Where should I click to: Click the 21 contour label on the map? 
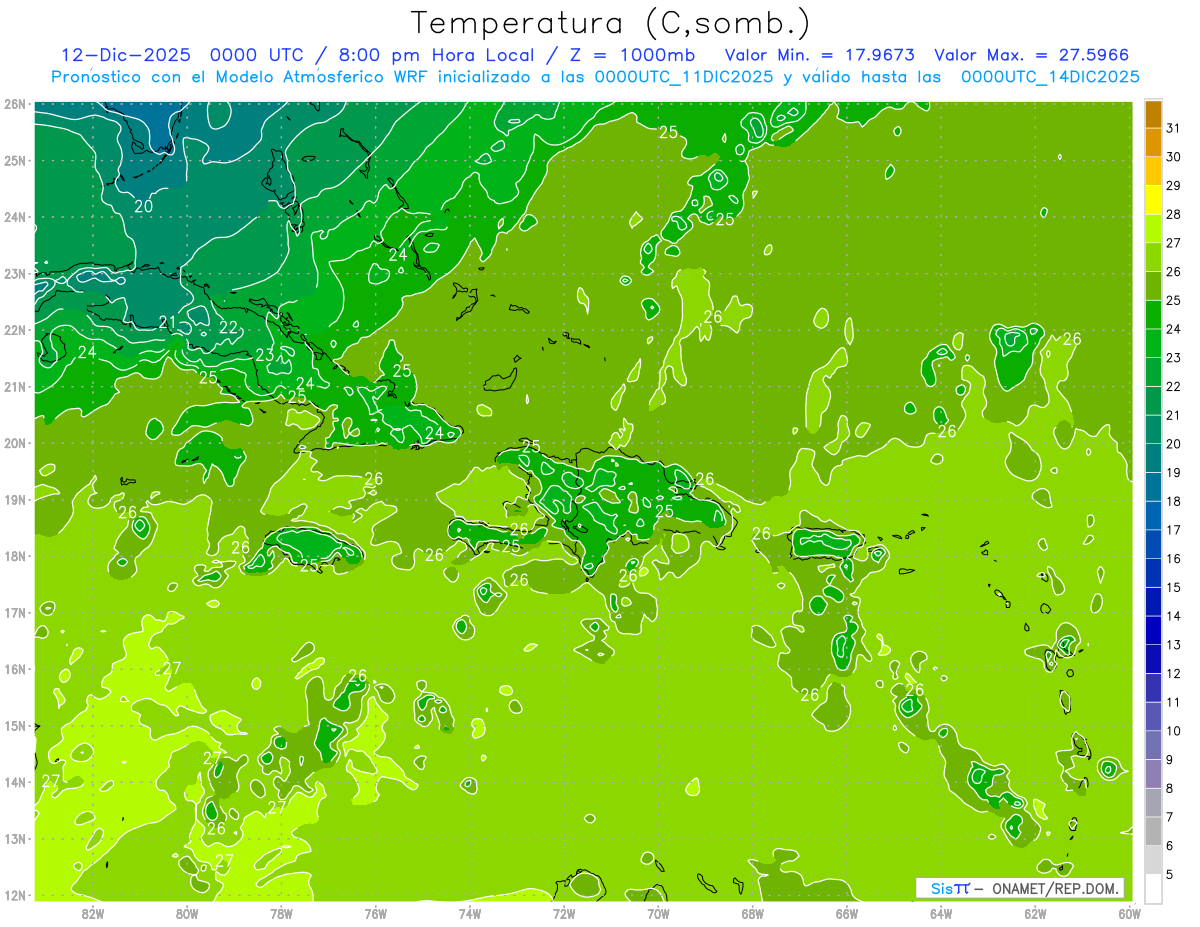click(168, 322)
